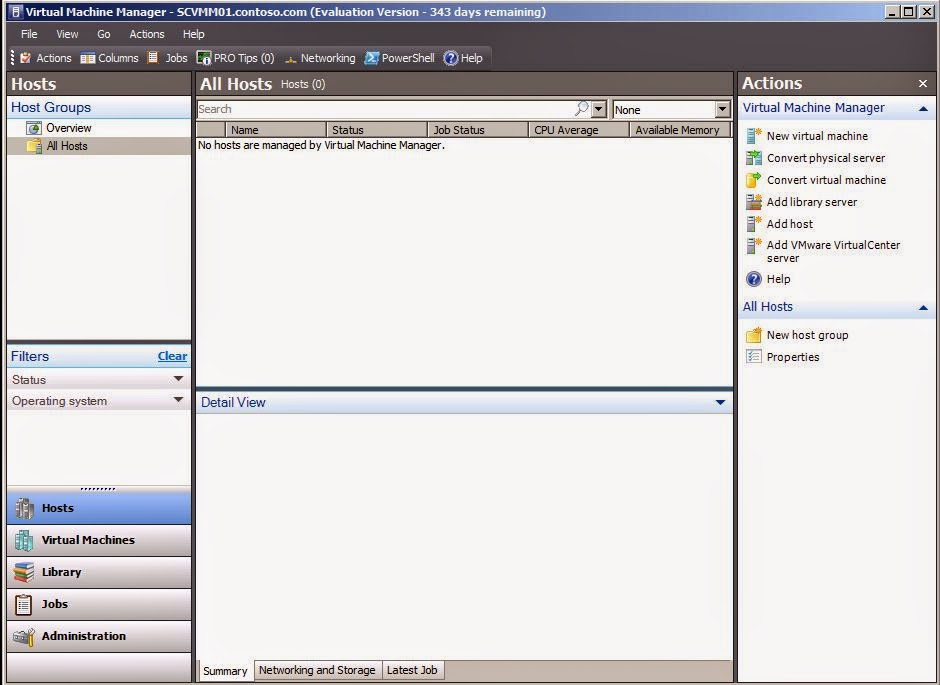Click the search magnifier icon
This screenshot has width=940, height=685.
pos(582,108)
